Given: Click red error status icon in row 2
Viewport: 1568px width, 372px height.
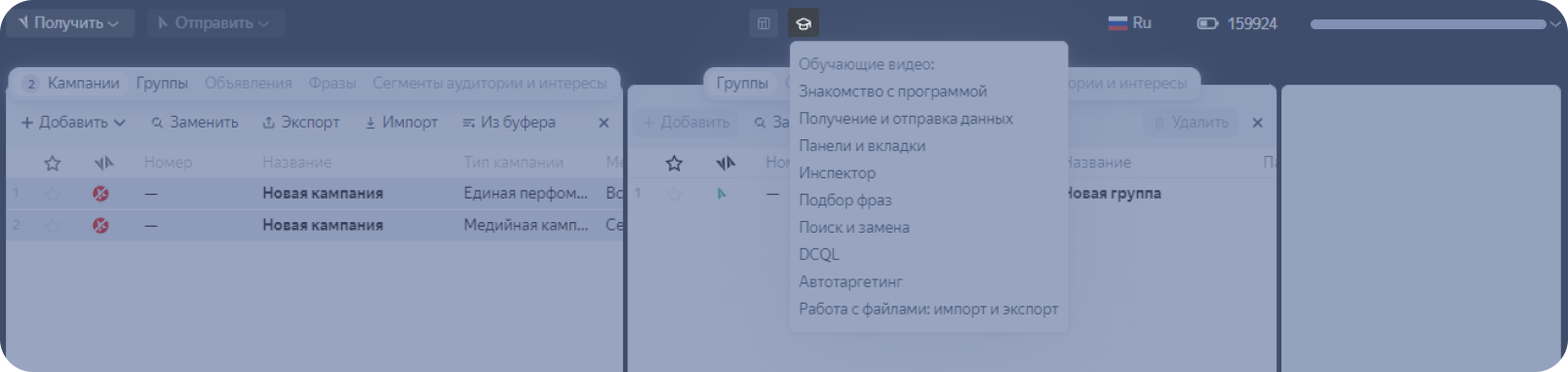Looking at the screenshot, I should (100, 225).
